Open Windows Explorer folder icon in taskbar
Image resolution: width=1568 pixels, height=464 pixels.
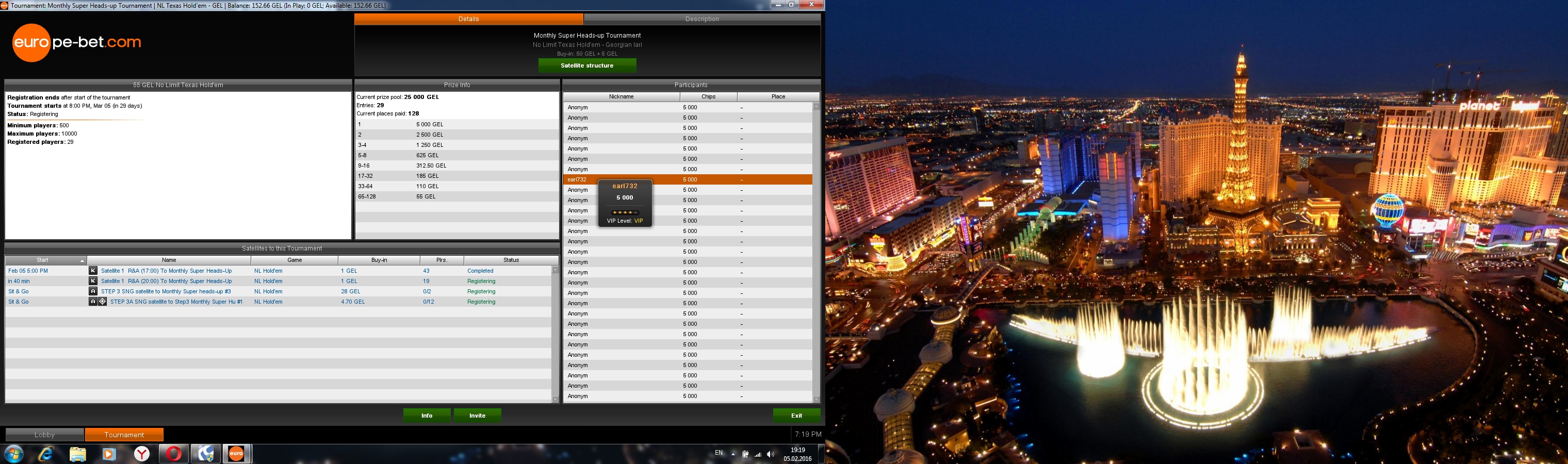[x=78, y=454]
